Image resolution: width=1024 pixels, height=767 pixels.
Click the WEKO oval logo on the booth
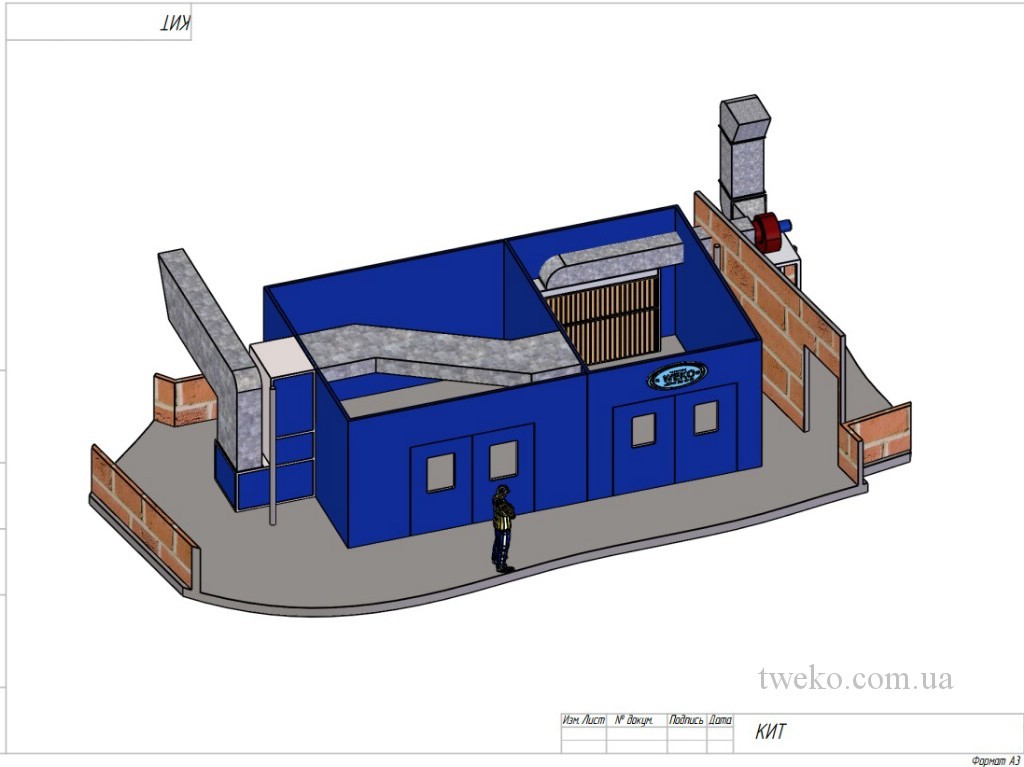[x=677, y=375]
